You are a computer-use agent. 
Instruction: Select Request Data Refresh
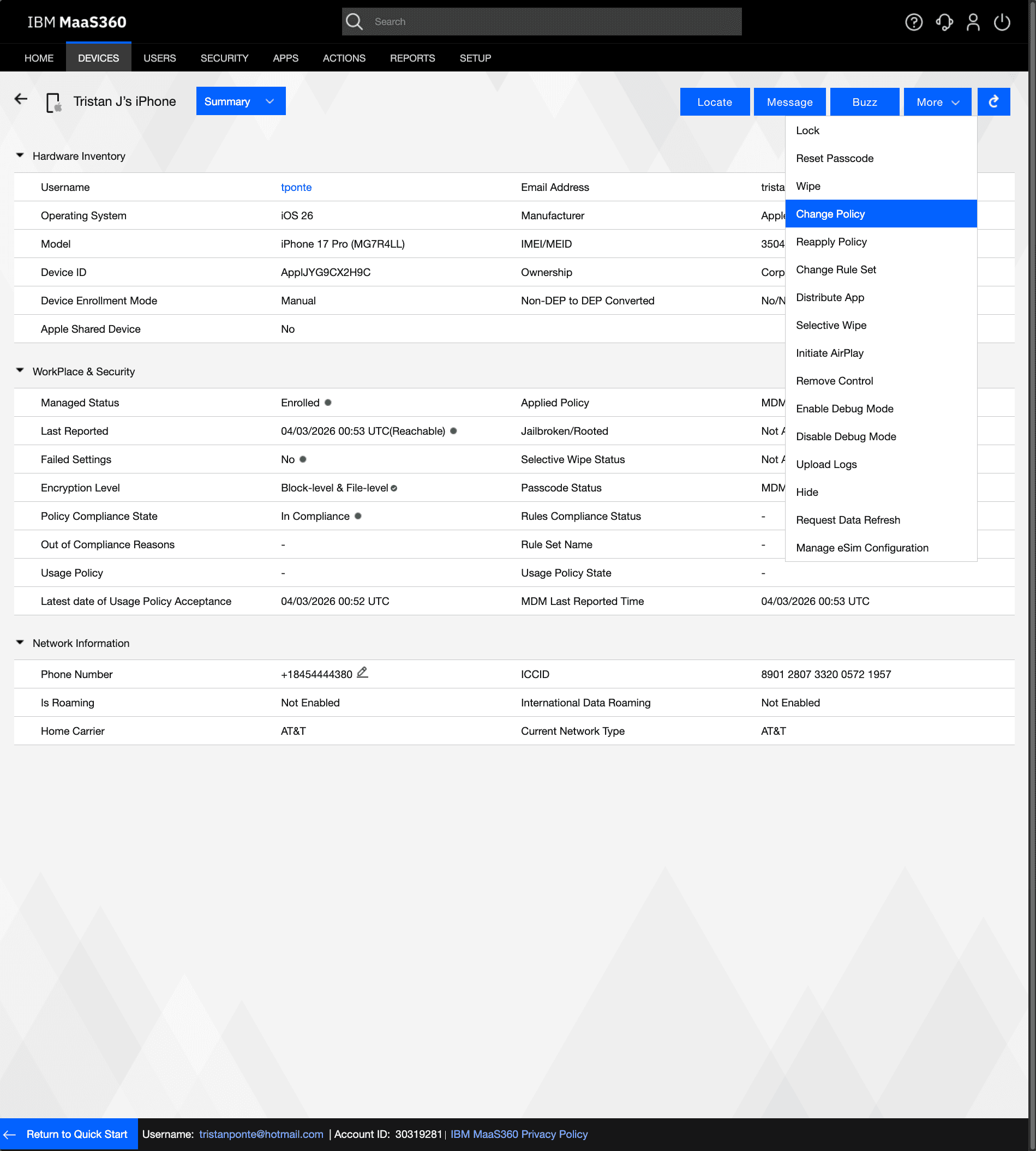[x=881, y=520]
